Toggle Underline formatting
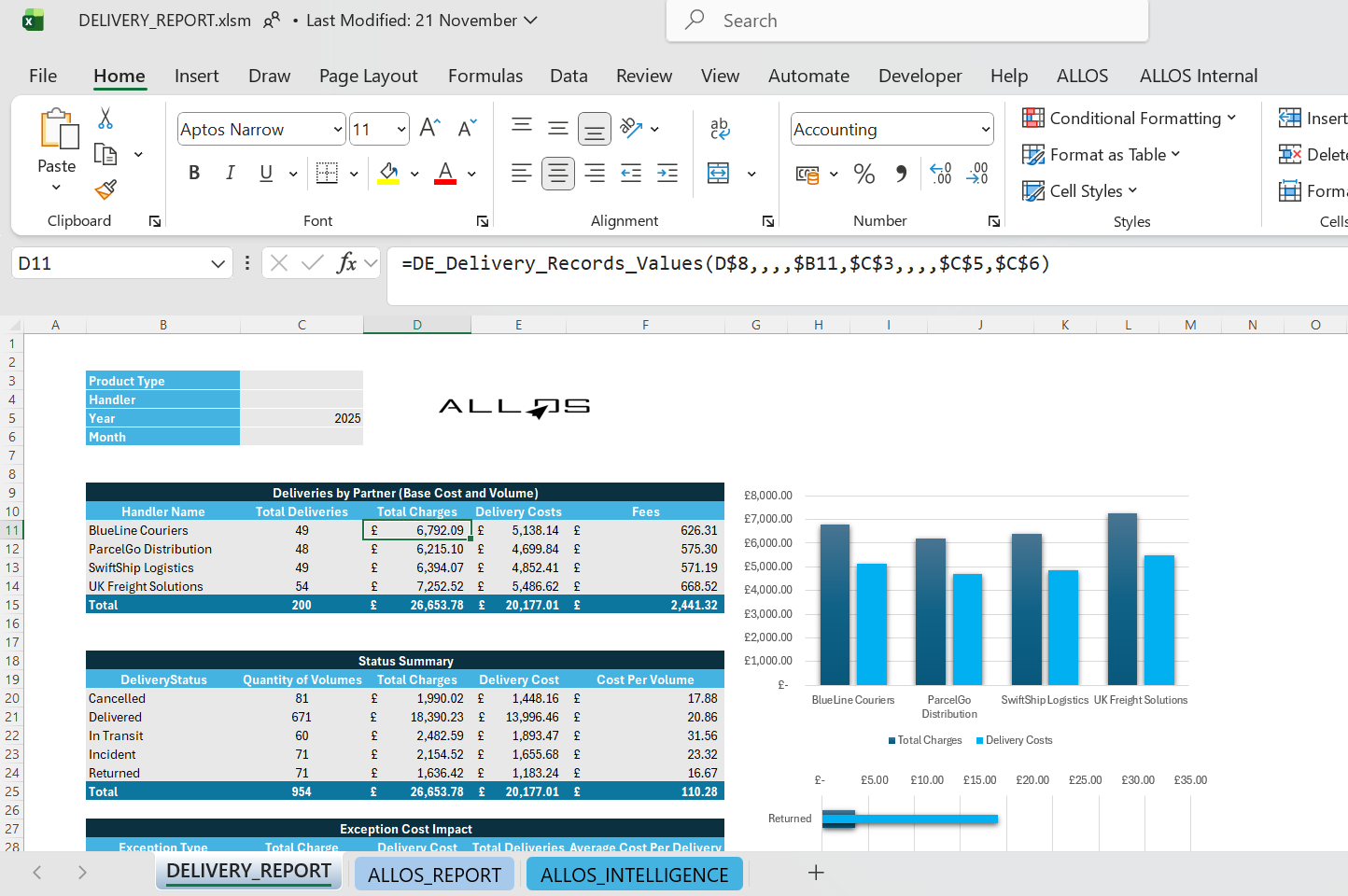The width and height of the screenshot is (1348, 896). (266, 173)
